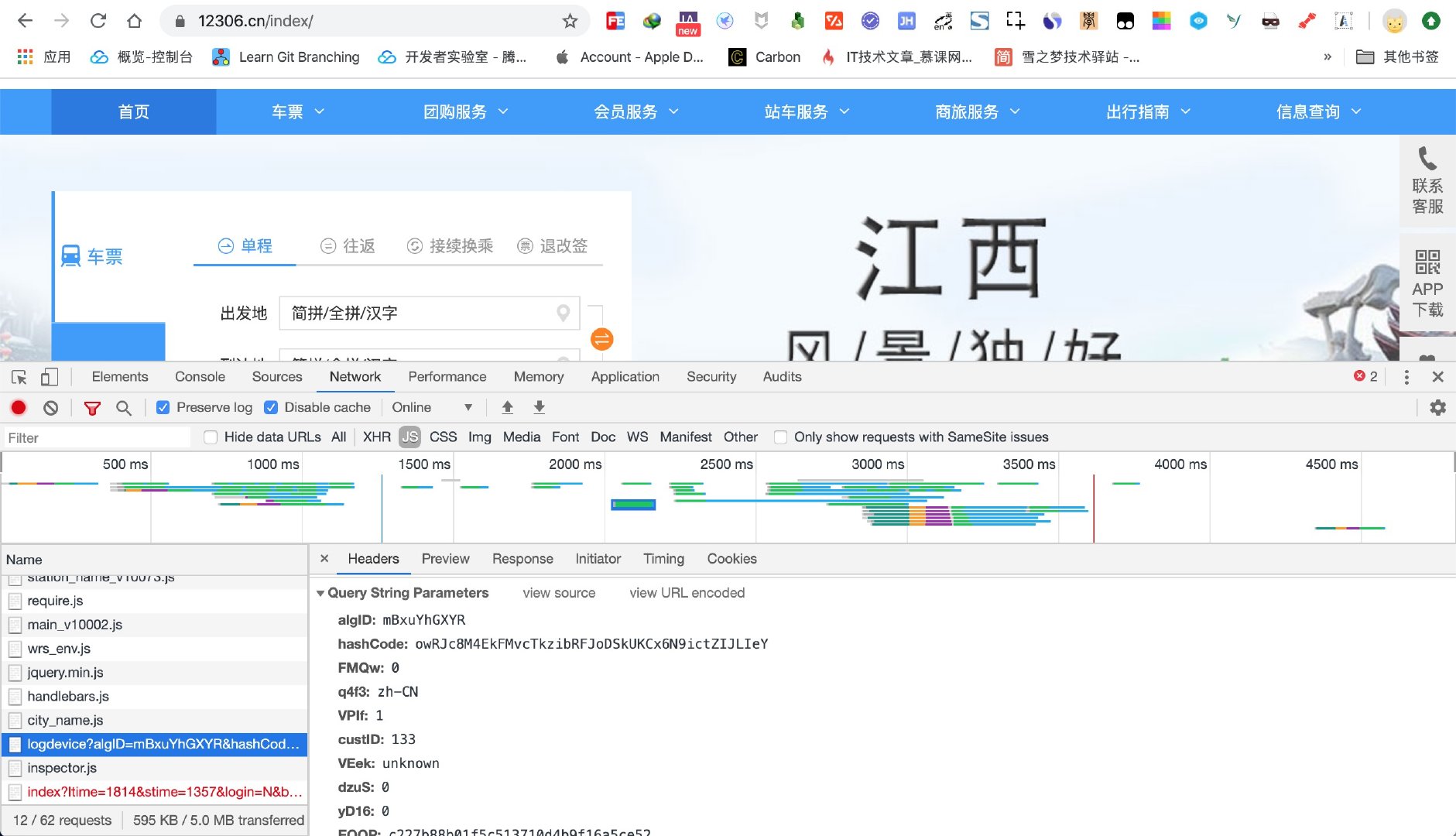This screenshot has width=1456, height=836.
Task: Collapse the Query String Parameters section
Action: click(320, 592)
